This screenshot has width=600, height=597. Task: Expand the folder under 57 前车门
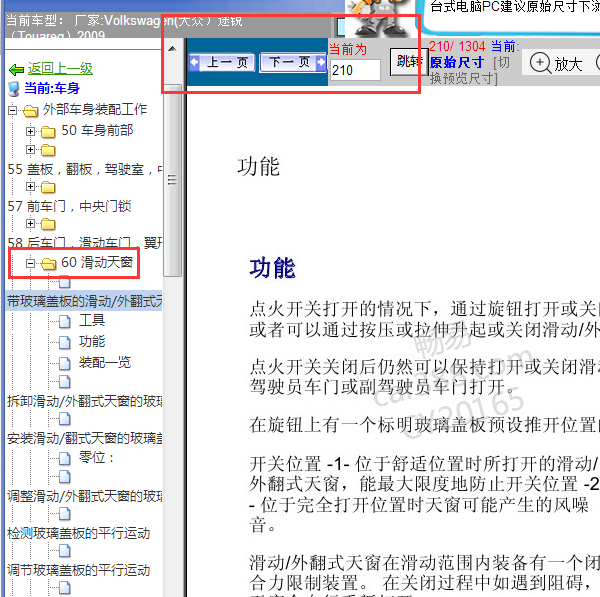tap(30, 224)
